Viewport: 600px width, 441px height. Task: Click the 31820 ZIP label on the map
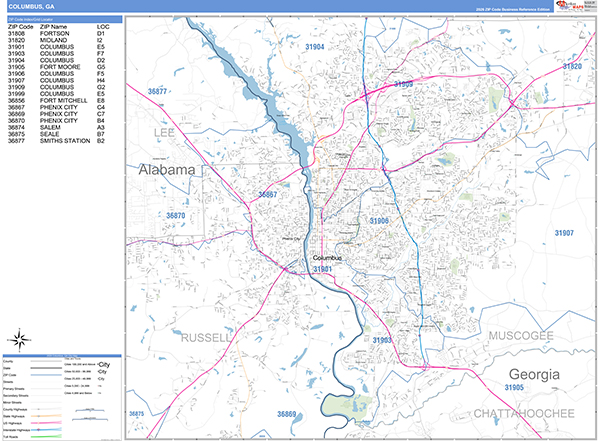click(572, 66)
